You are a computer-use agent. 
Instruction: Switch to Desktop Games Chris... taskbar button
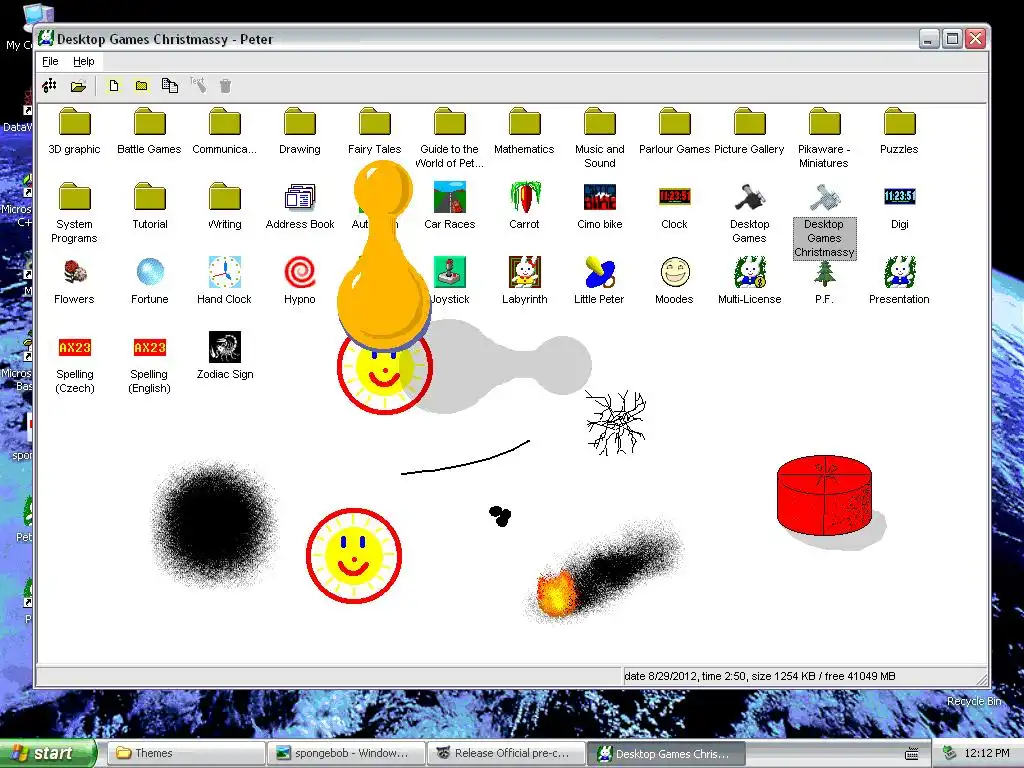click(667, 753)
